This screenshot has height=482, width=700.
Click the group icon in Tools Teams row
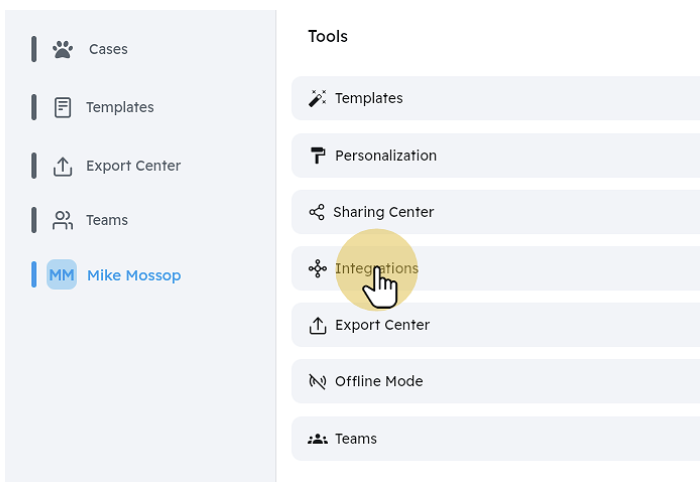tap(317, 439)
